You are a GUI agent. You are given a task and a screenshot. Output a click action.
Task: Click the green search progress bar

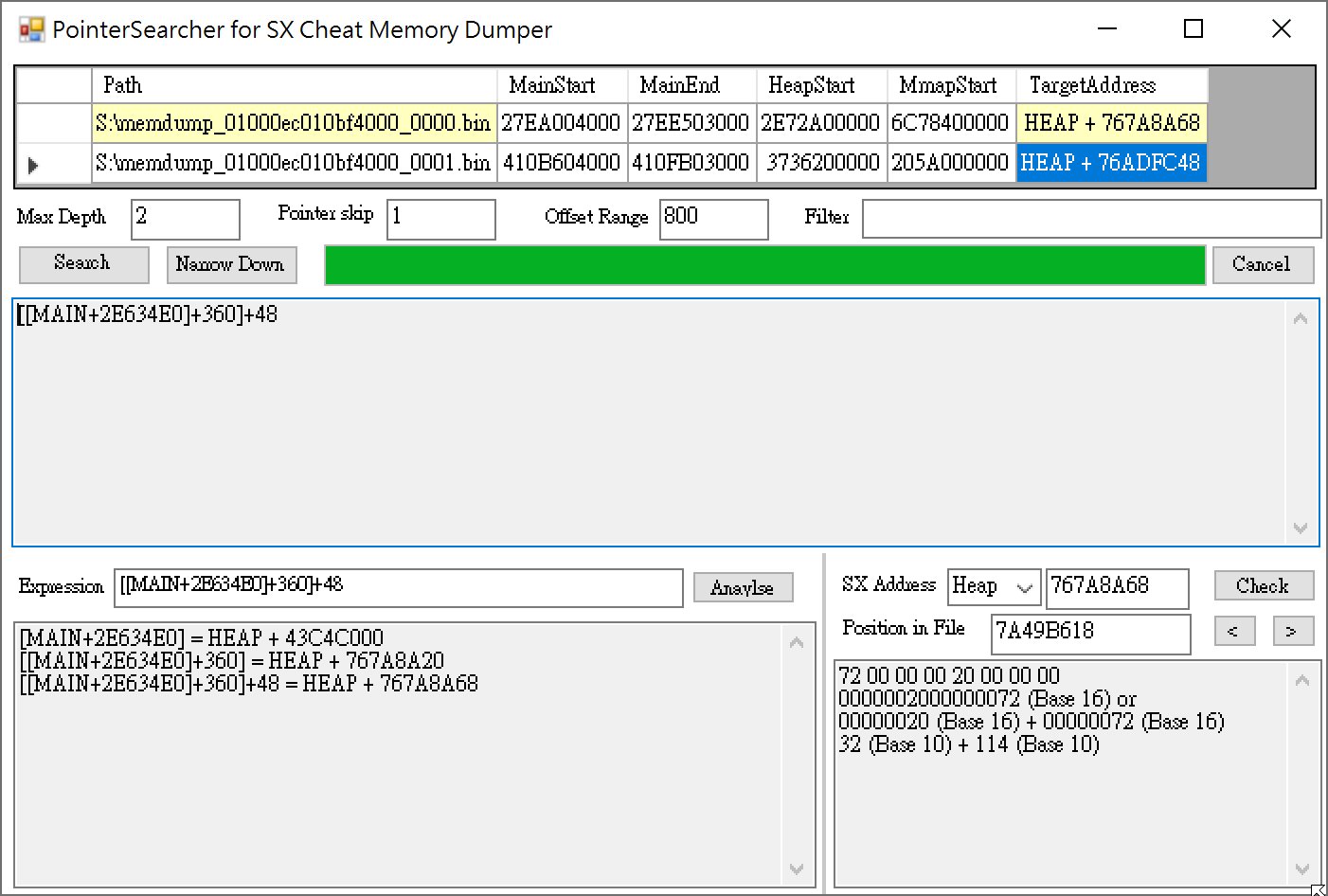point(764,265)
